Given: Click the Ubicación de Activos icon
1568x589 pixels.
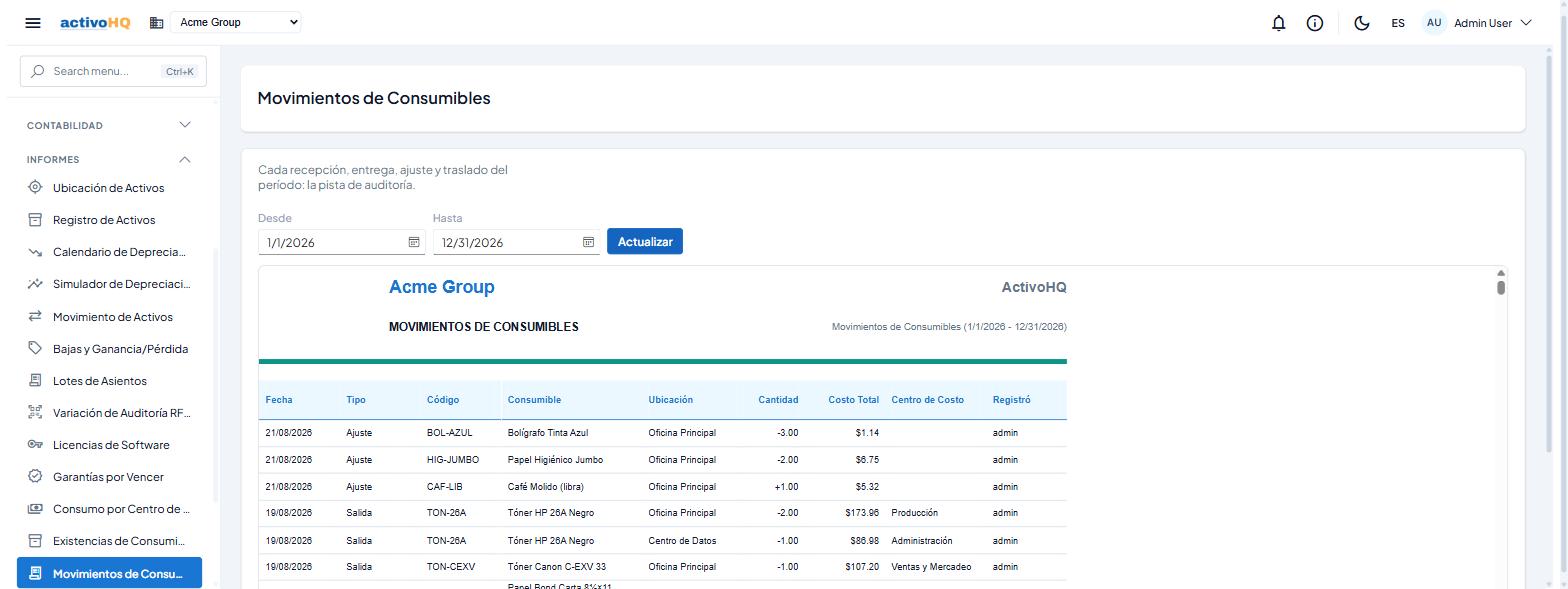Looking at the screenshot, I should 35,187.
